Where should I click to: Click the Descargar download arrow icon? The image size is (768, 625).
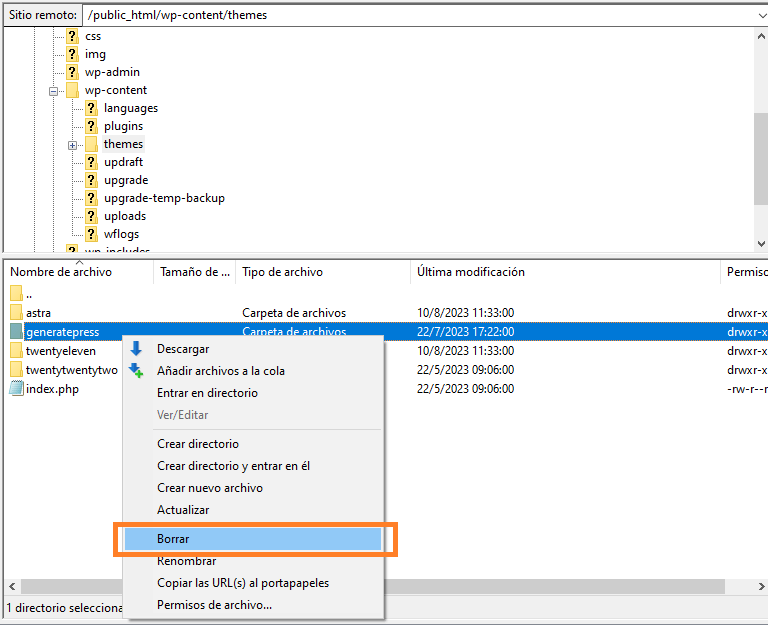pos(136,349)
